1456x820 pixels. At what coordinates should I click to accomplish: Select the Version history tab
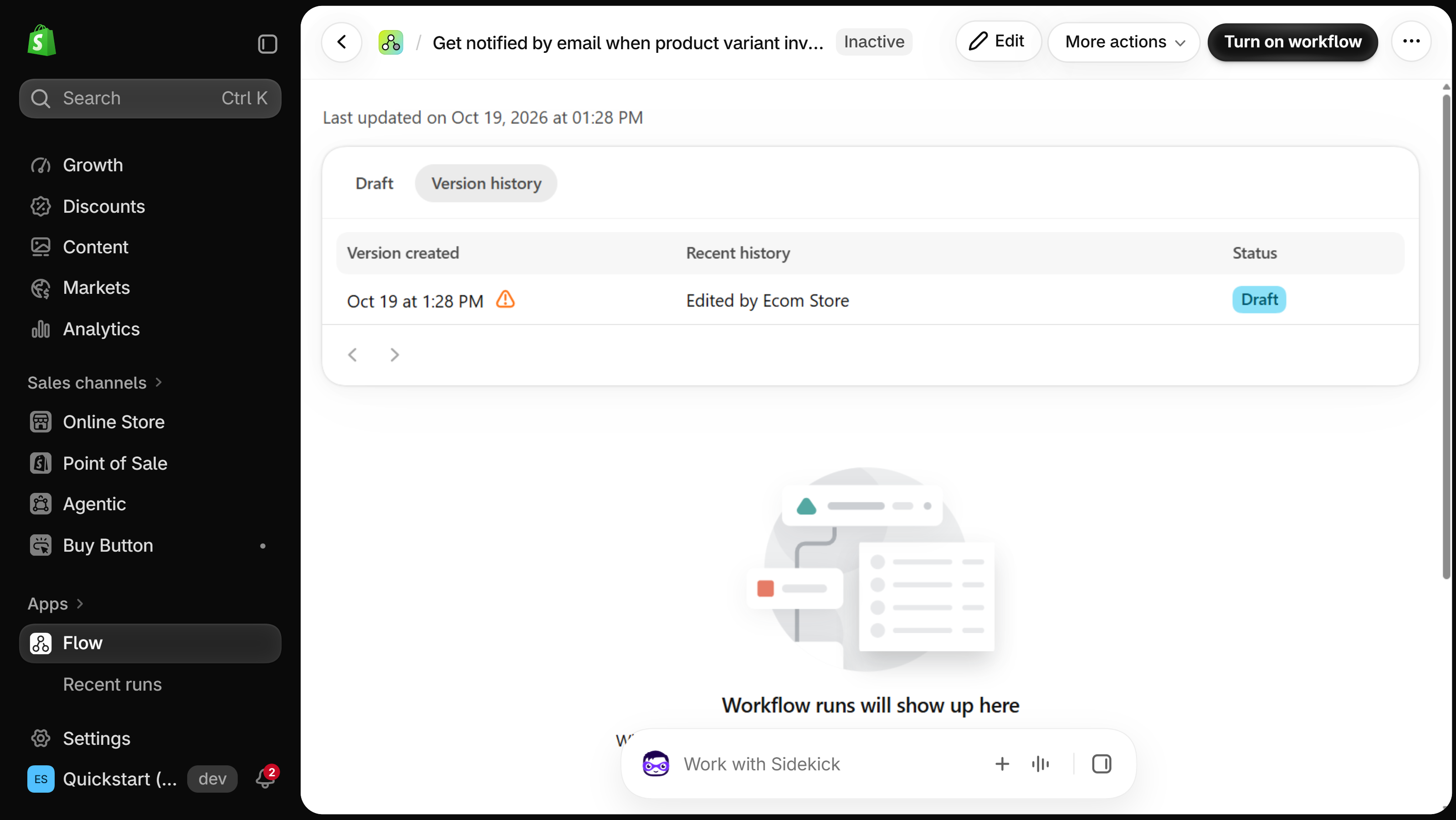tap(486, 184)
